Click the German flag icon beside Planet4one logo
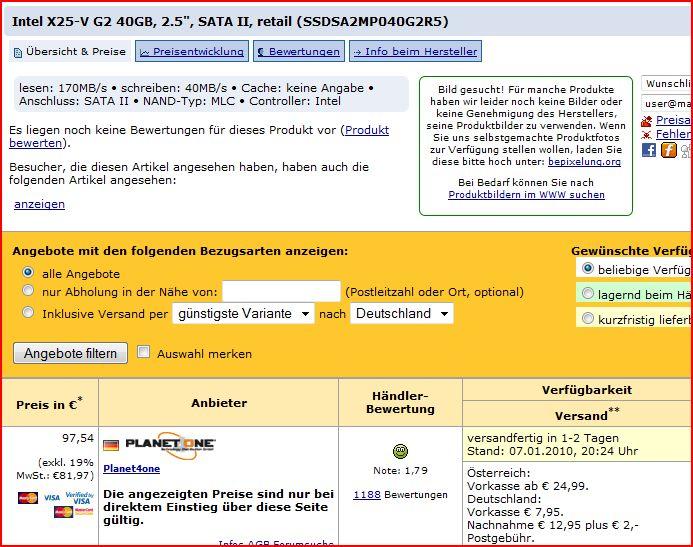 (x=111, y=445)
